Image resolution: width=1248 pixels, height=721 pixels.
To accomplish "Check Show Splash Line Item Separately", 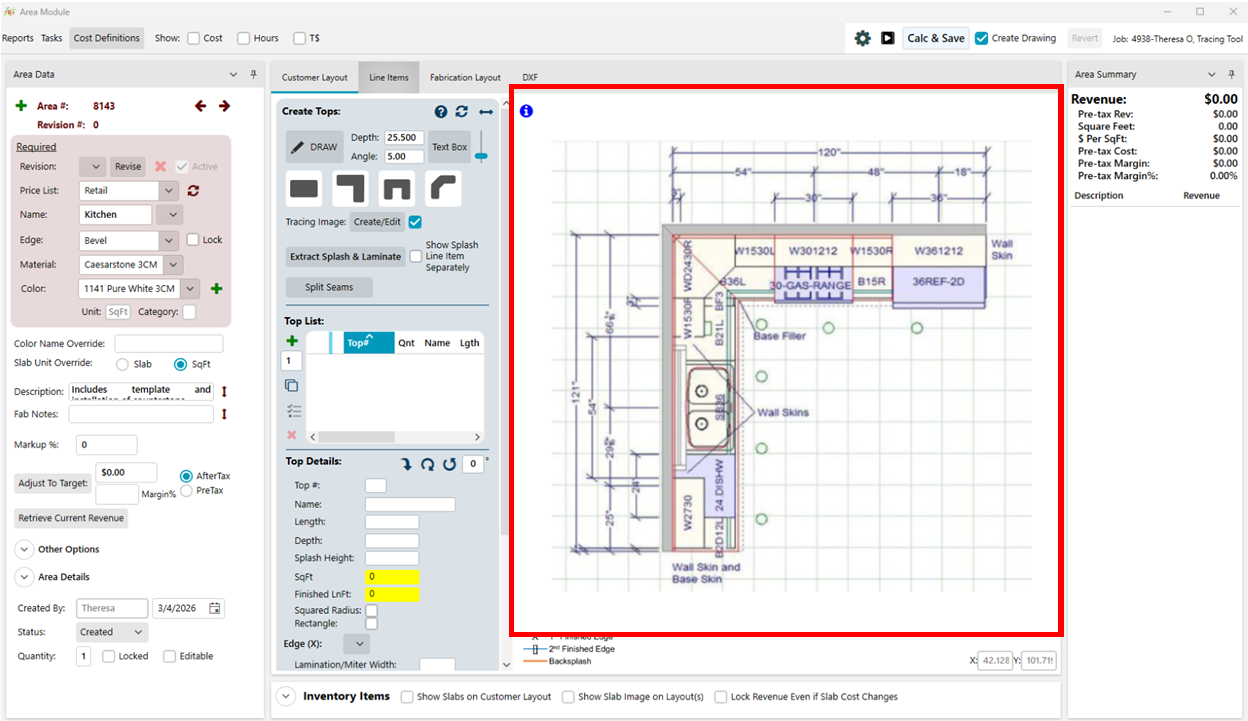I will click(x=416, y=256).
